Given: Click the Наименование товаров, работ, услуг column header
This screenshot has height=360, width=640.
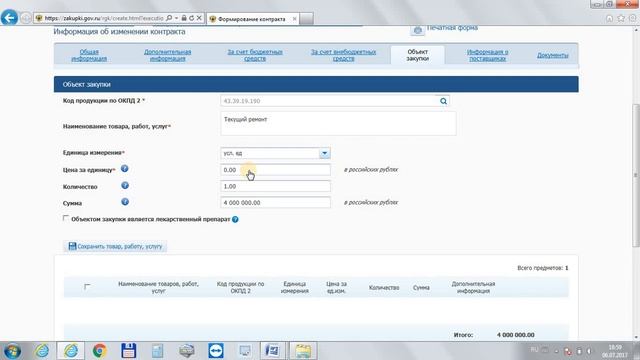Looking at the screenshot, I should point(158,287).
